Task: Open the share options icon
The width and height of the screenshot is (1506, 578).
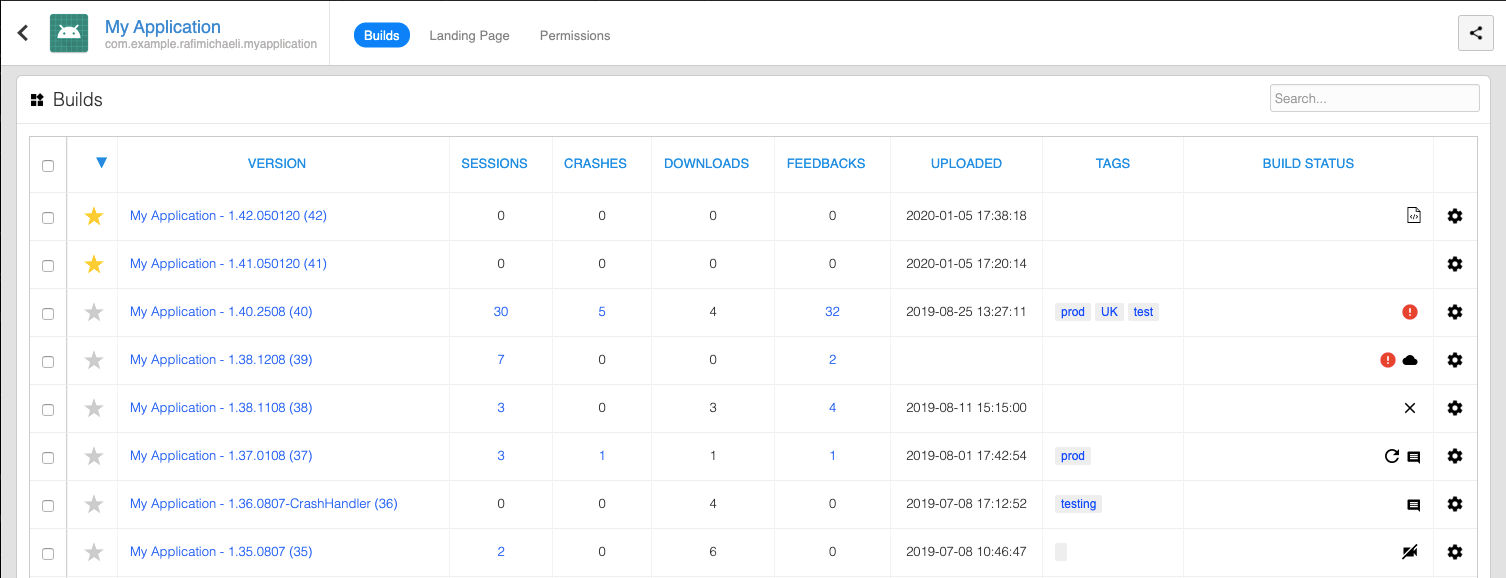Action: pyautogui.click(x=1475, y=33)
